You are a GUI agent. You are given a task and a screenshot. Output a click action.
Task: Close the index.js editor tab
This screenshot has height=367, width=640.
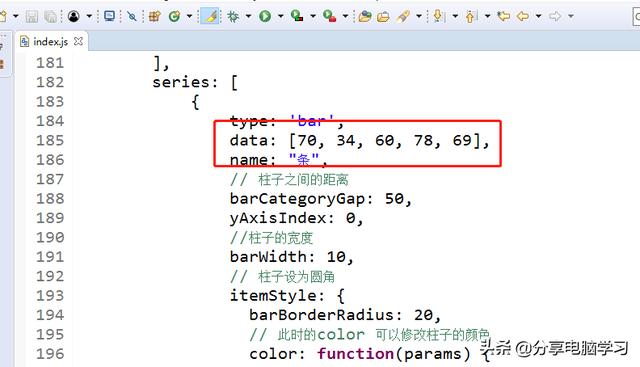[78, 41]
